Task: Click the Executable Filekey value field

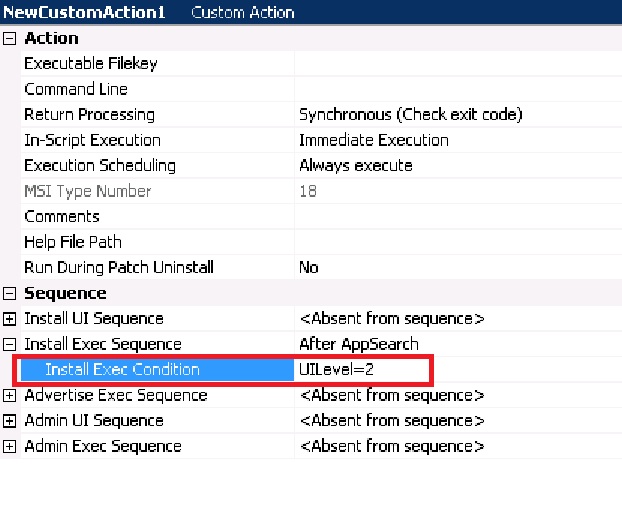Action: (456, 64)
